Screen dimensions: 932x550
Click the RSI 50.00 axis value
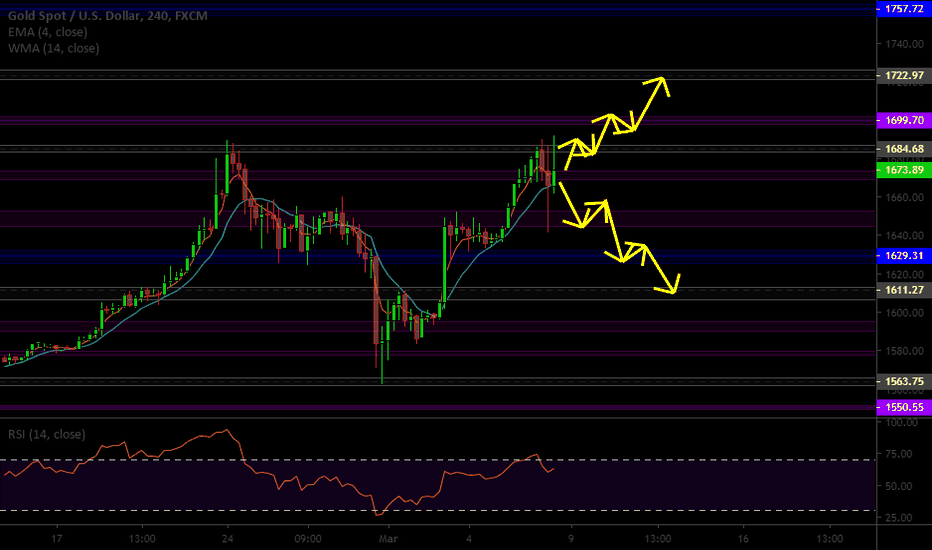click(899, 486)
